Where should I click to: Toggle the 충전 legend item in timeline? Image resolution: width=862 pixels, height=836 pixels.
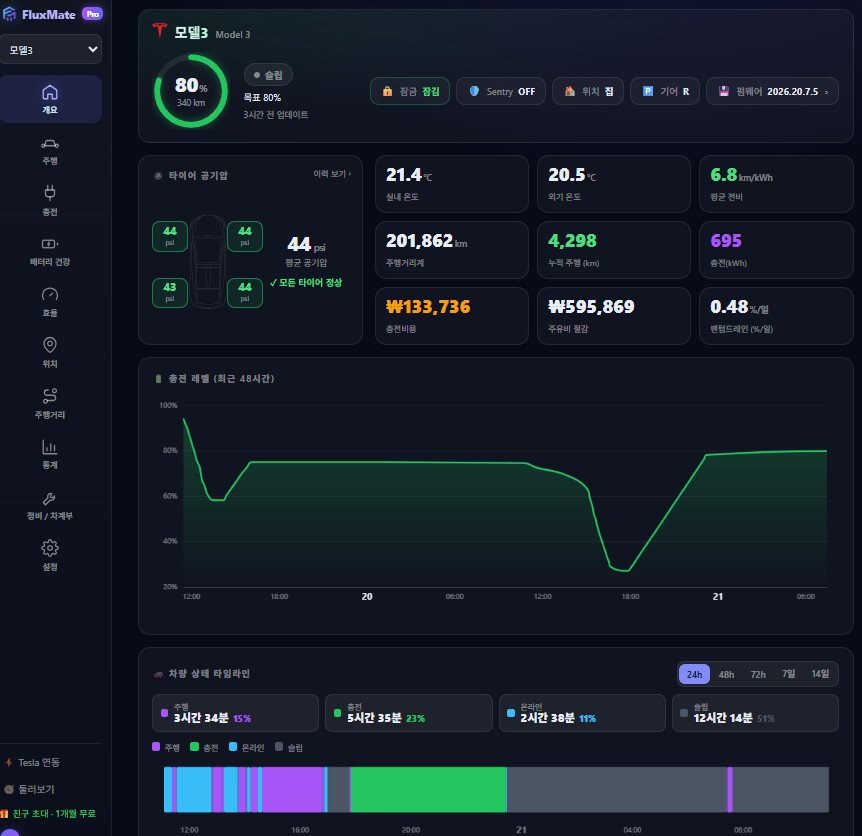(204, 747)
